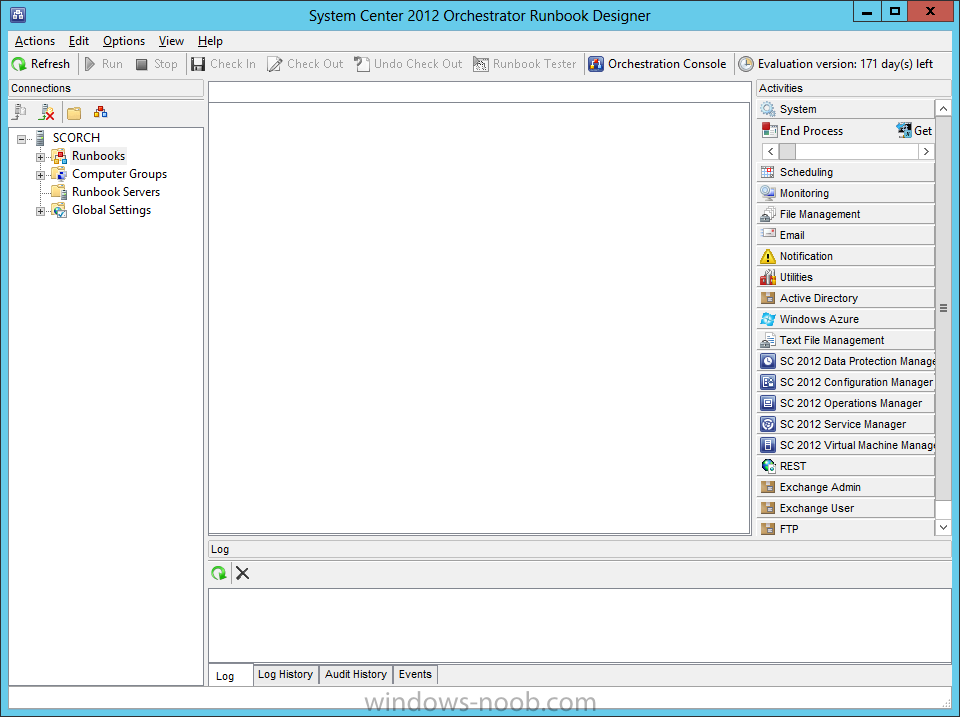The width and height of the screenshot is (960, 717).
Task: Open the Monitoring activities category
Action: [x=846, y=193]
